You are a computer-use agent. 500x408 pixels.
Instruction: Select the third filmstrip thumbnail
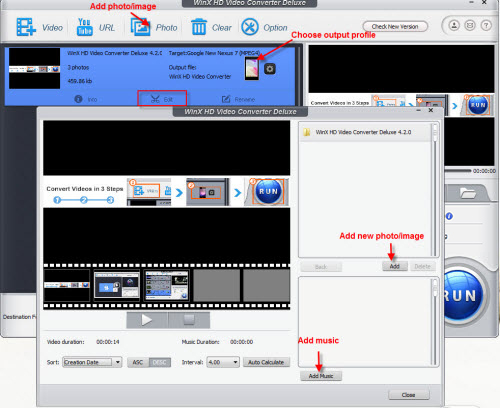click(167, 285)
